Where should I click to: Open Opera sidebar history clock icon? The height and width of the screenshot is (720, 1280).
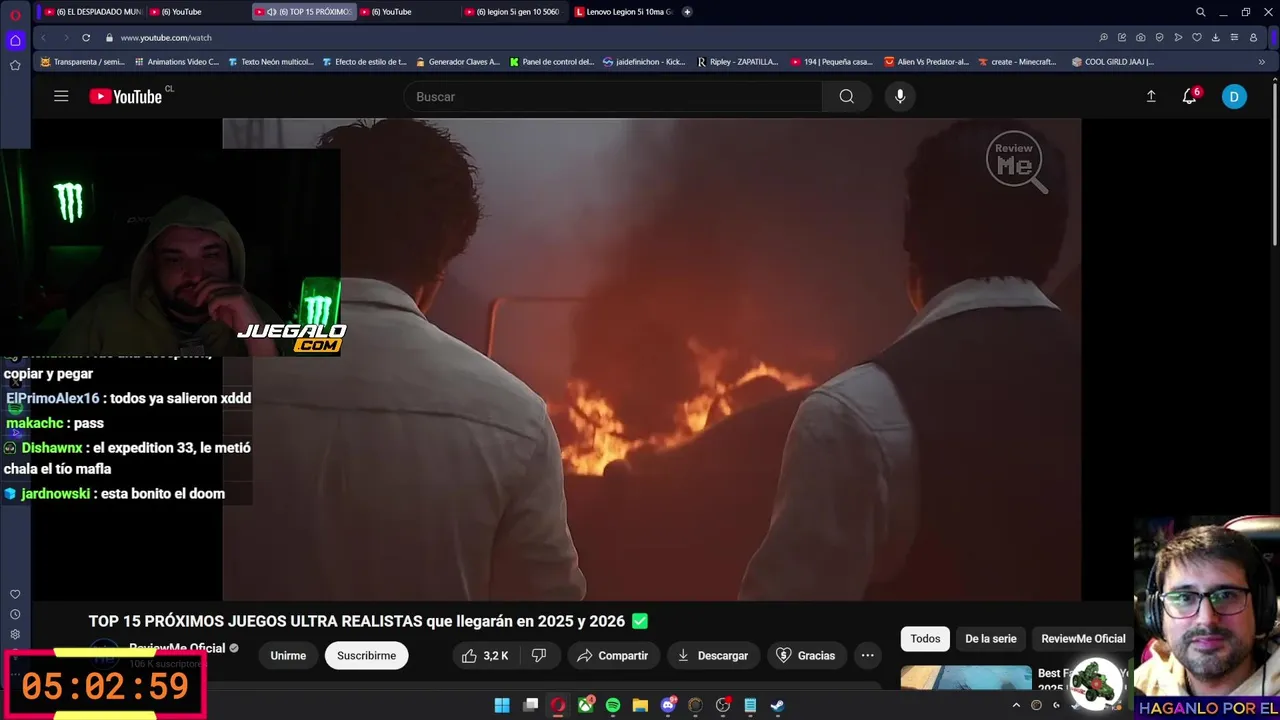[x=15, y=614]
